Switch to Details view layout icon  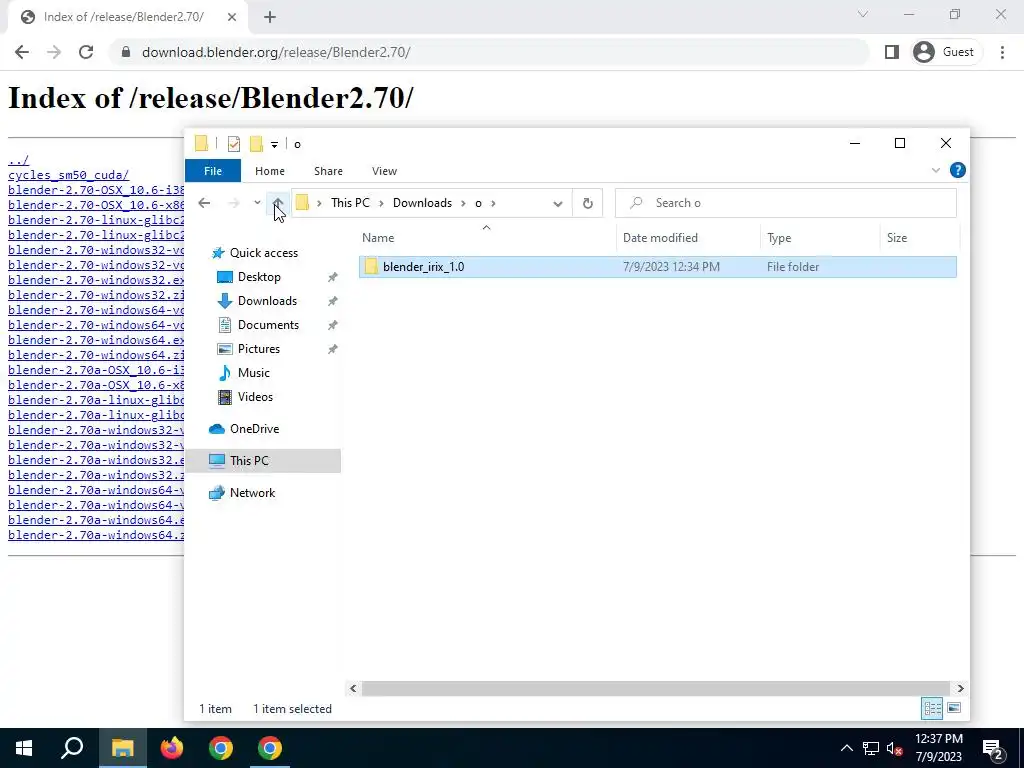[932, 708]
